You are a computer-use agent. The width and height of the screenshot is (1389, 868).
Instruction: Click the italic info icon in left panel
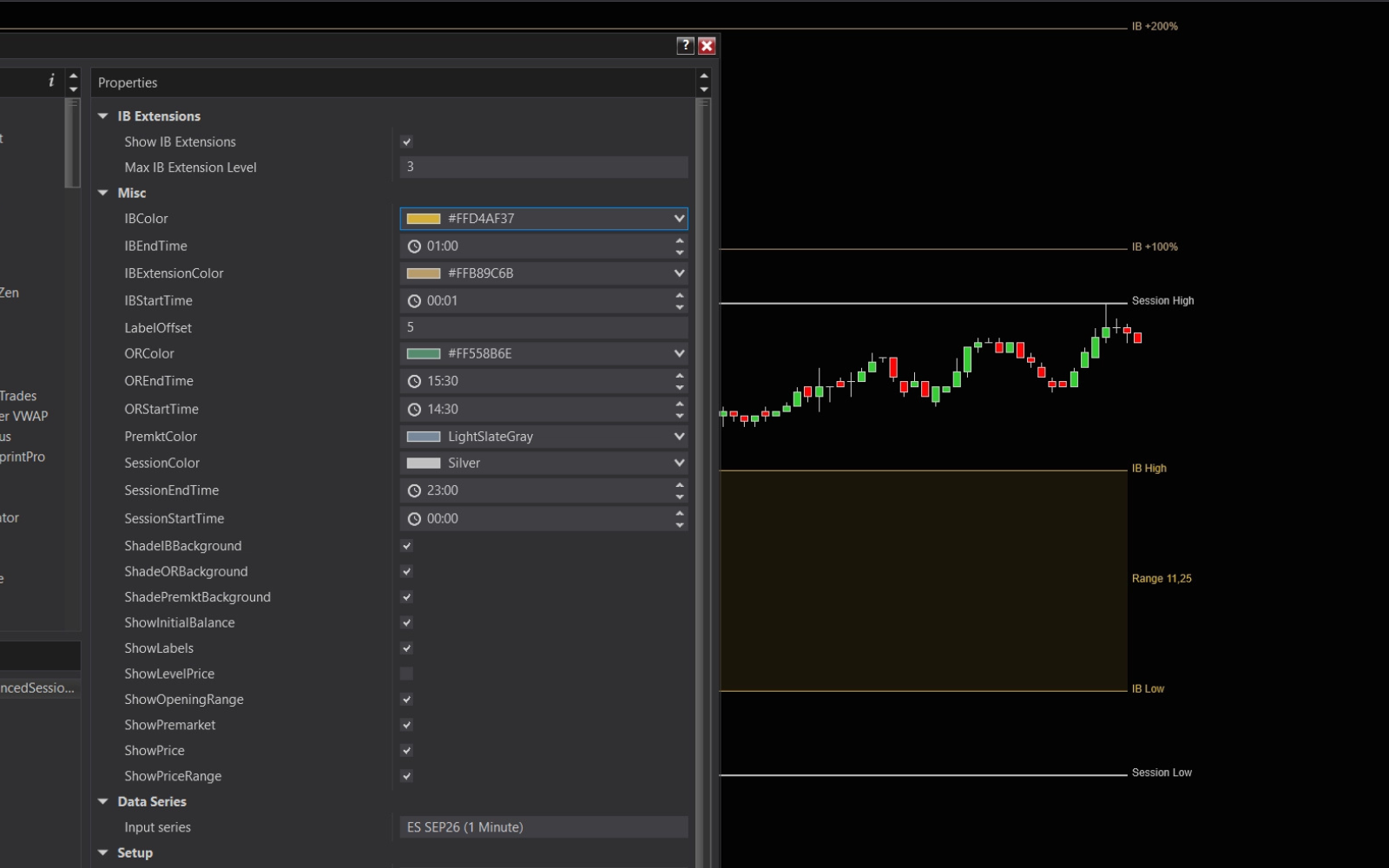(x=51, y=81)
